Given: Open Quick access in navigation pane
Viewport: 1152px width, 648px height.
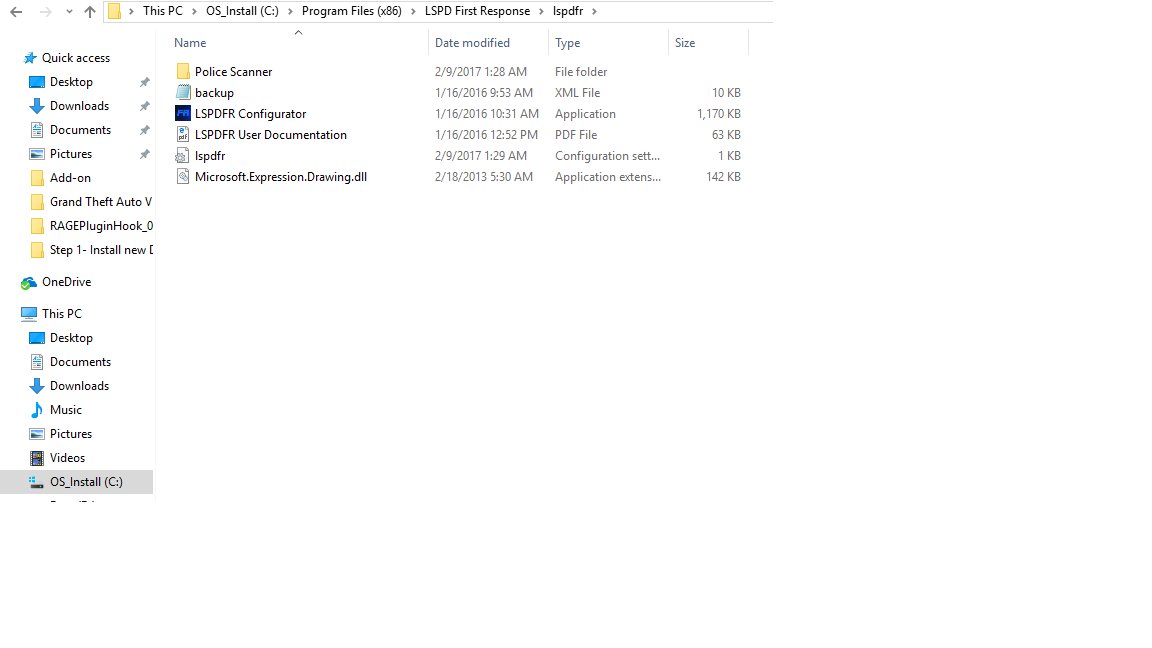Looking at the screenshot, I should click(x=76, y=58).
